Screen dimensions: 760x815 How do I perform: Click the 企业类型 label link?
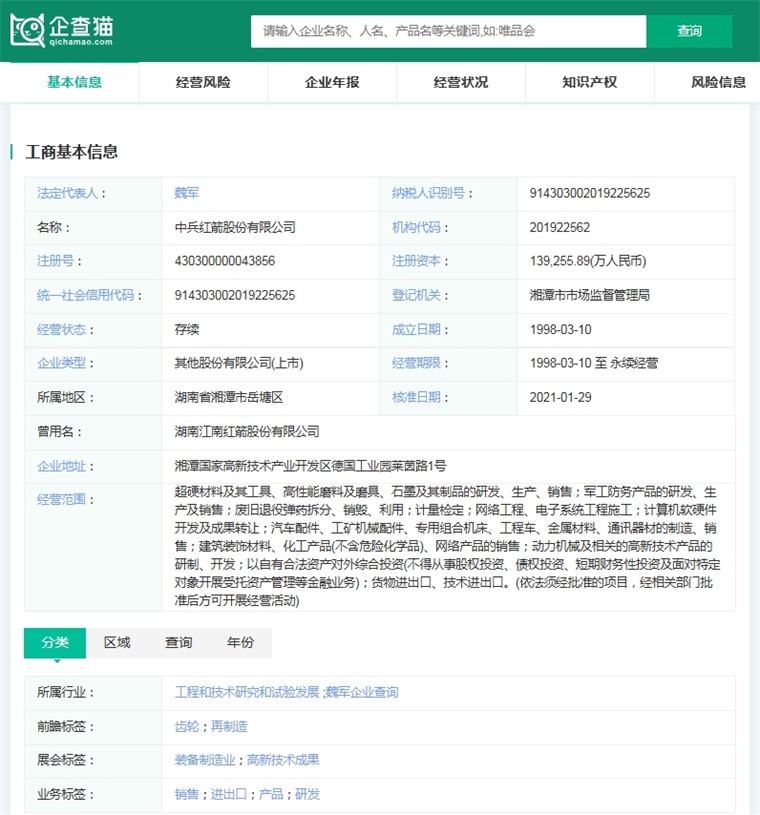(61, 363)
